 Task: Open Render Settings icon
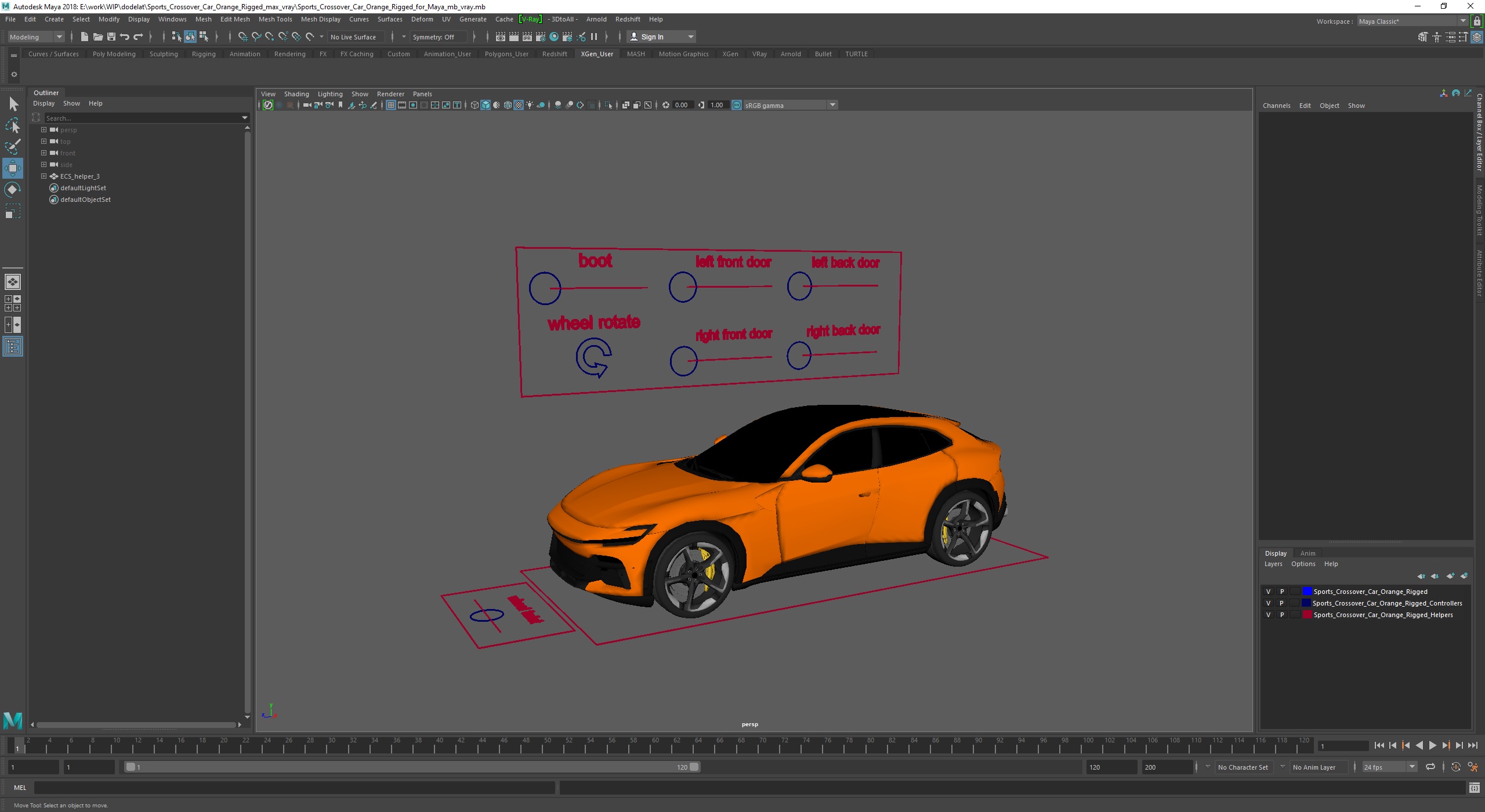pos(541,37)
